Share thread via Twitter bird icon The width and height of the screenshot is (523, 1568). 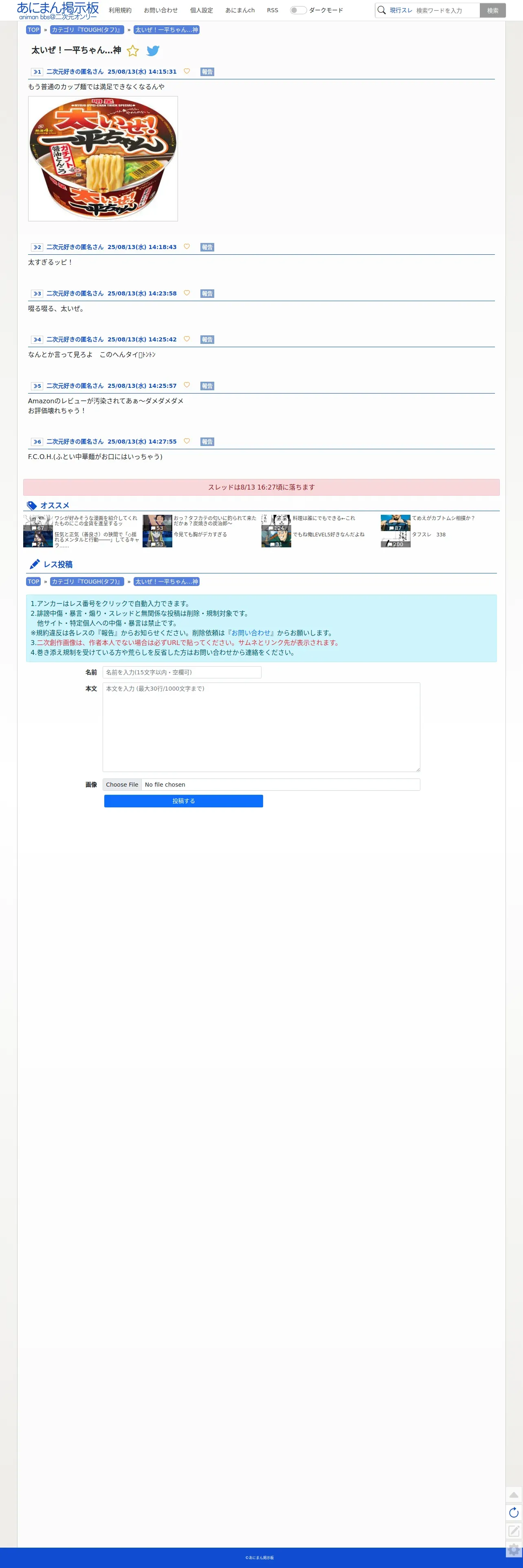(153, 50)
